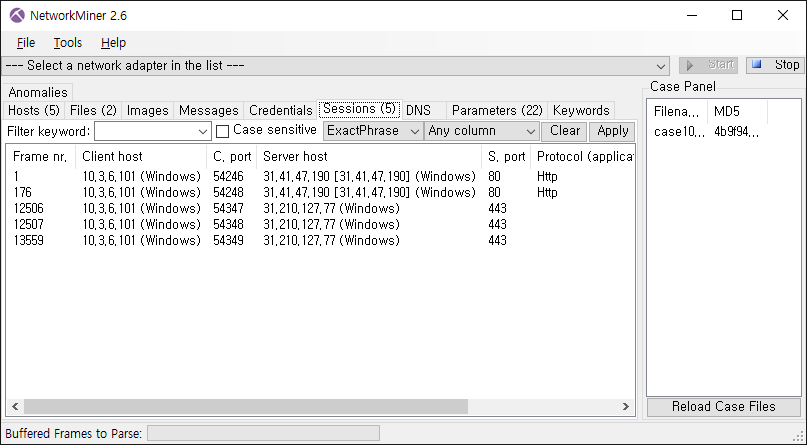This screenshot has height=445, width=807.
Task: Click Http protocol cell in frame 1 row
Action: click(x=547, y=176)
